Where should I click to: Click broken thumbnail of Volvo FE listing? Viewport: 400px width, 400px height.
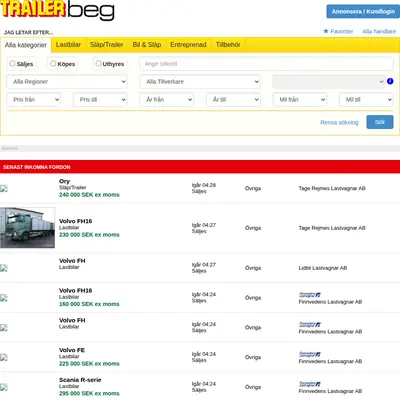click(4, 357)
